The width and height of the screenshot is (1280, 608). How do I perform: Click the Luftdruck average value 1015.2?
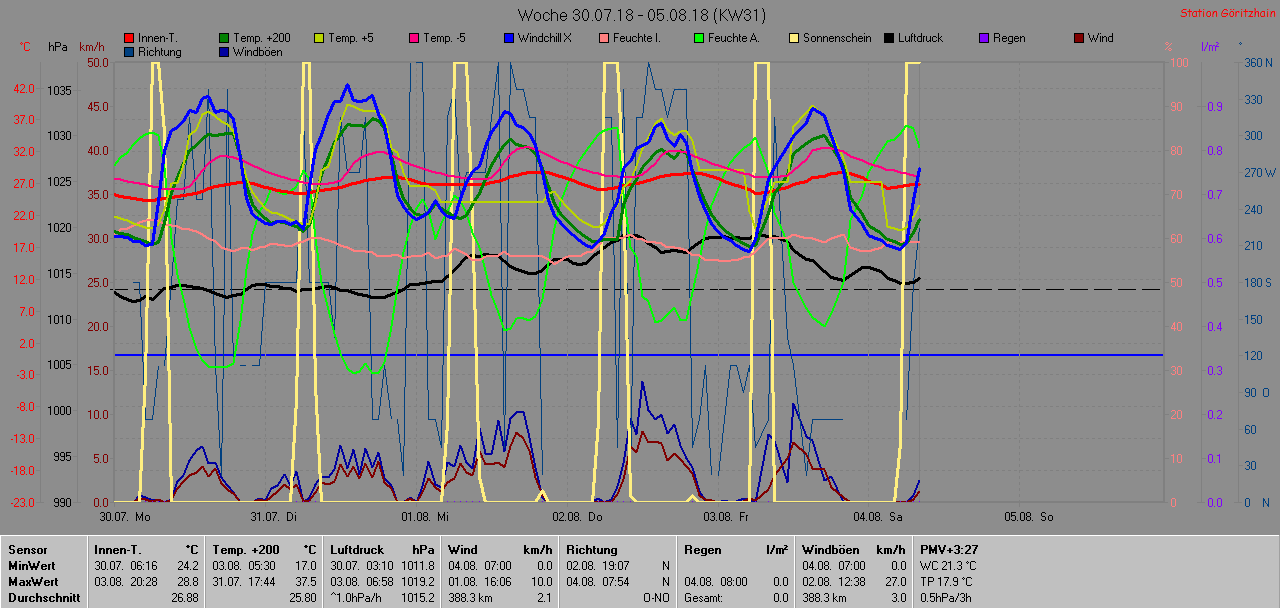pyautogui.click(x=418, y=597)
